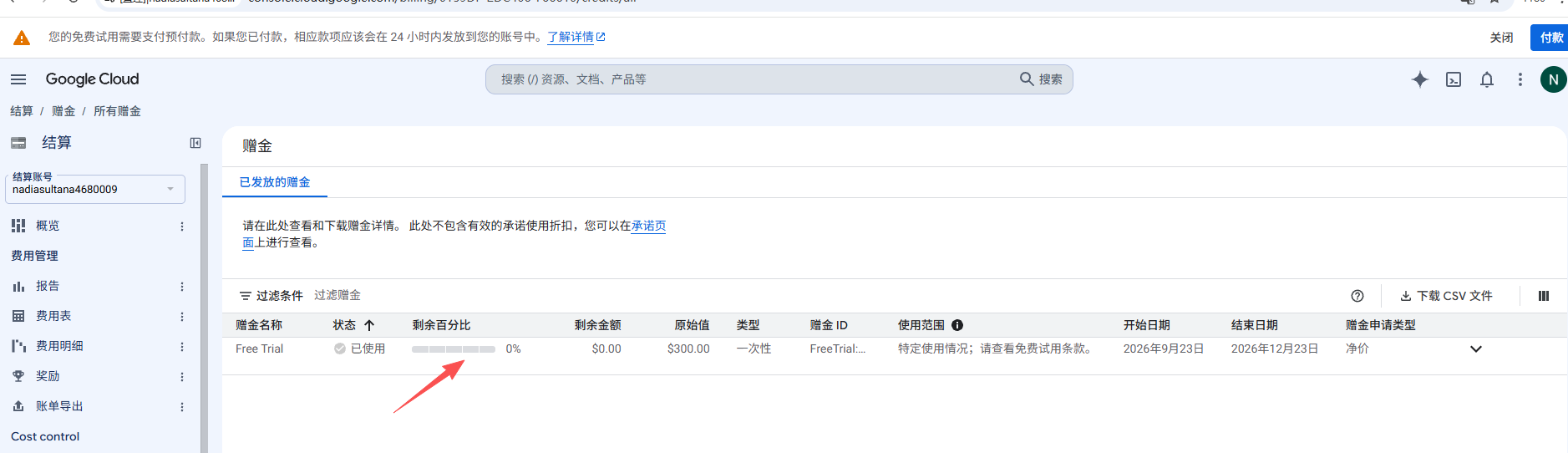Open 奖励 in the sidebar
Image resolution: width=1568 pixels, height=453 pixels.
48,376
